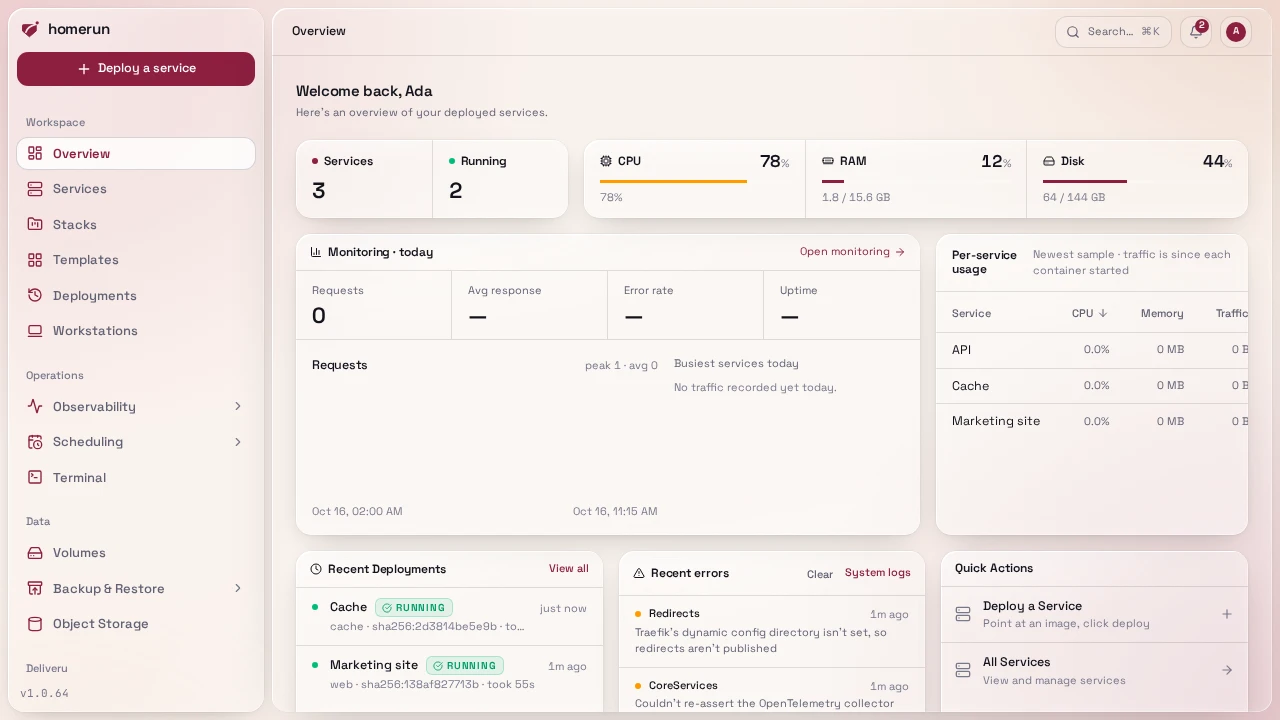Click the arrow icon on All Services
1280x720 pixels.
[1227, 670]
